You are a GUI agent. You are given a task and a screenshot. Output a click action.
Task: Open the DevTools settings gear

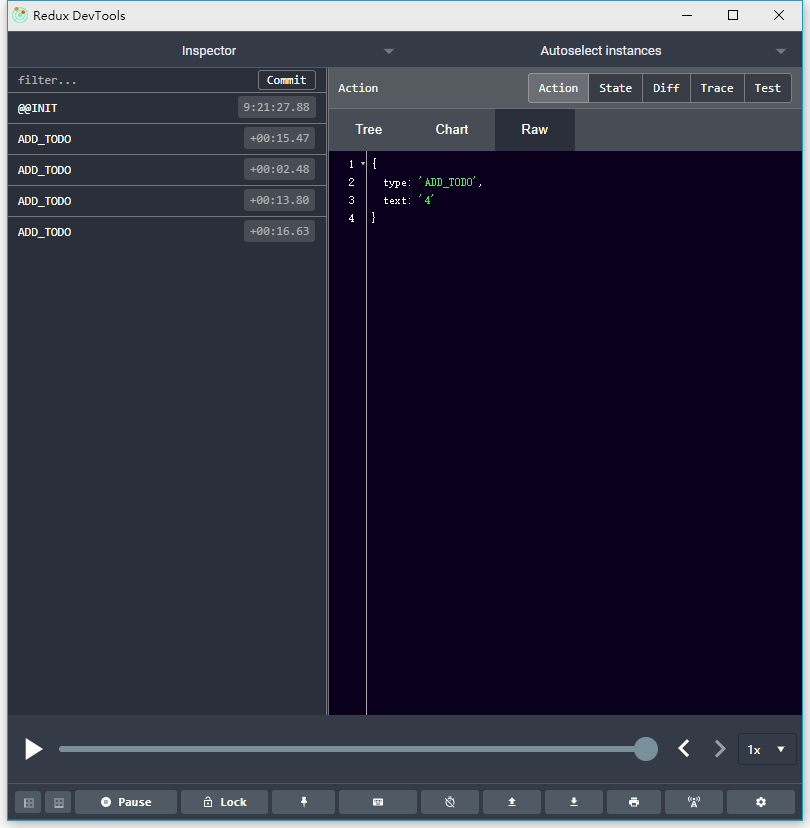coord(761,801)
